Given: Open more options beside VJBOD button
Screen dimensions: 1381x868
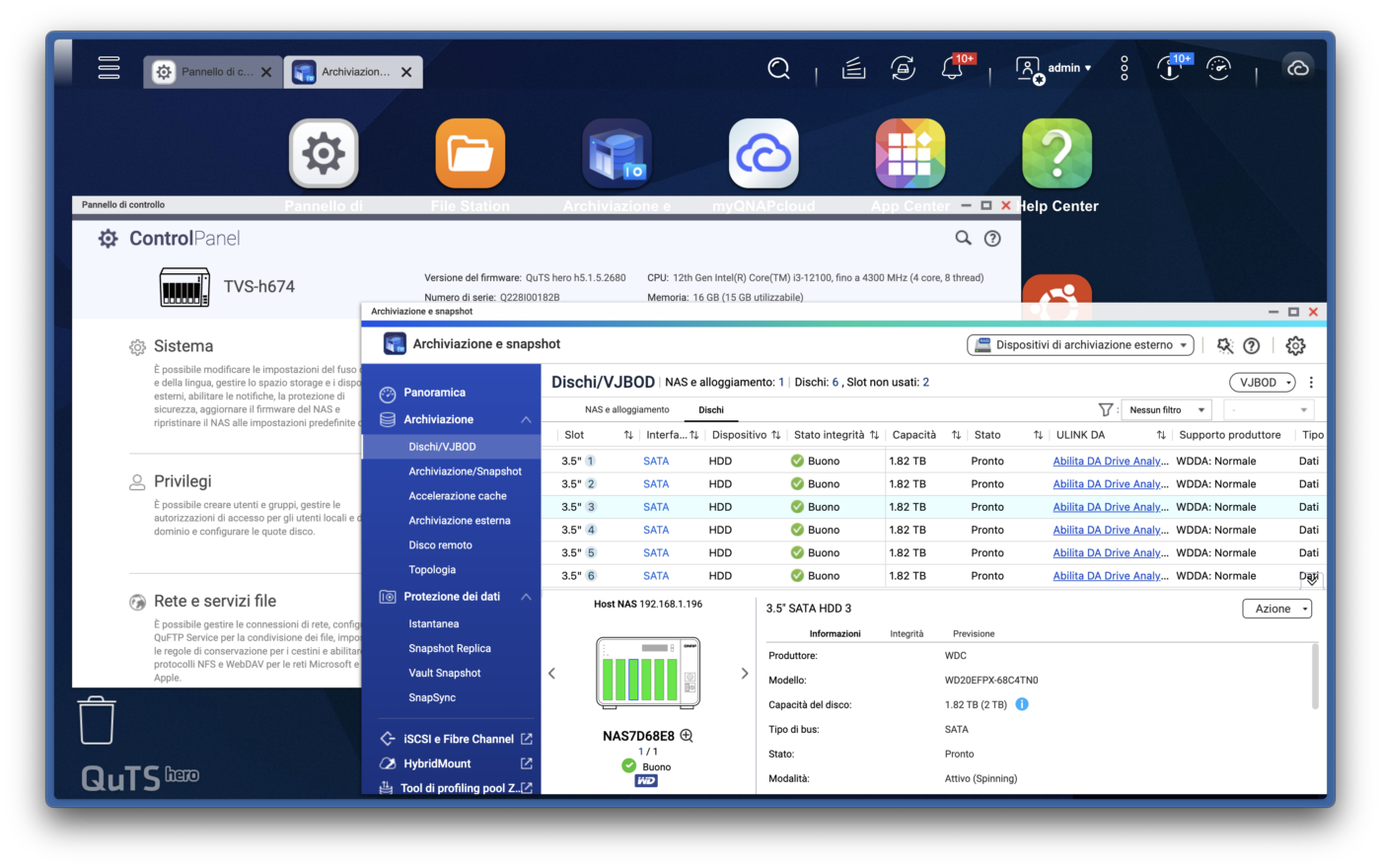Looking at the screenshot, I should pos(1311,383).
